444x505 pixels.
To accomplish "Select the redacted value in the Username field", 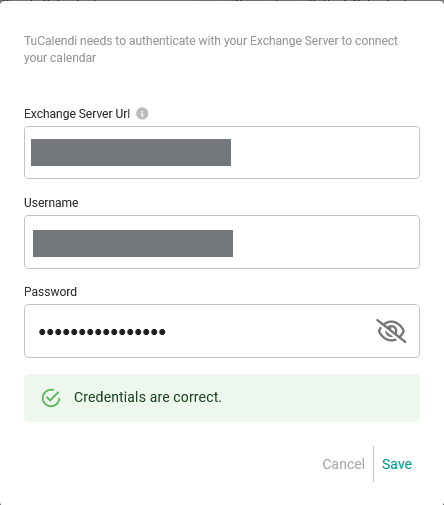I will pyautogui.click(x=133, y=243).
